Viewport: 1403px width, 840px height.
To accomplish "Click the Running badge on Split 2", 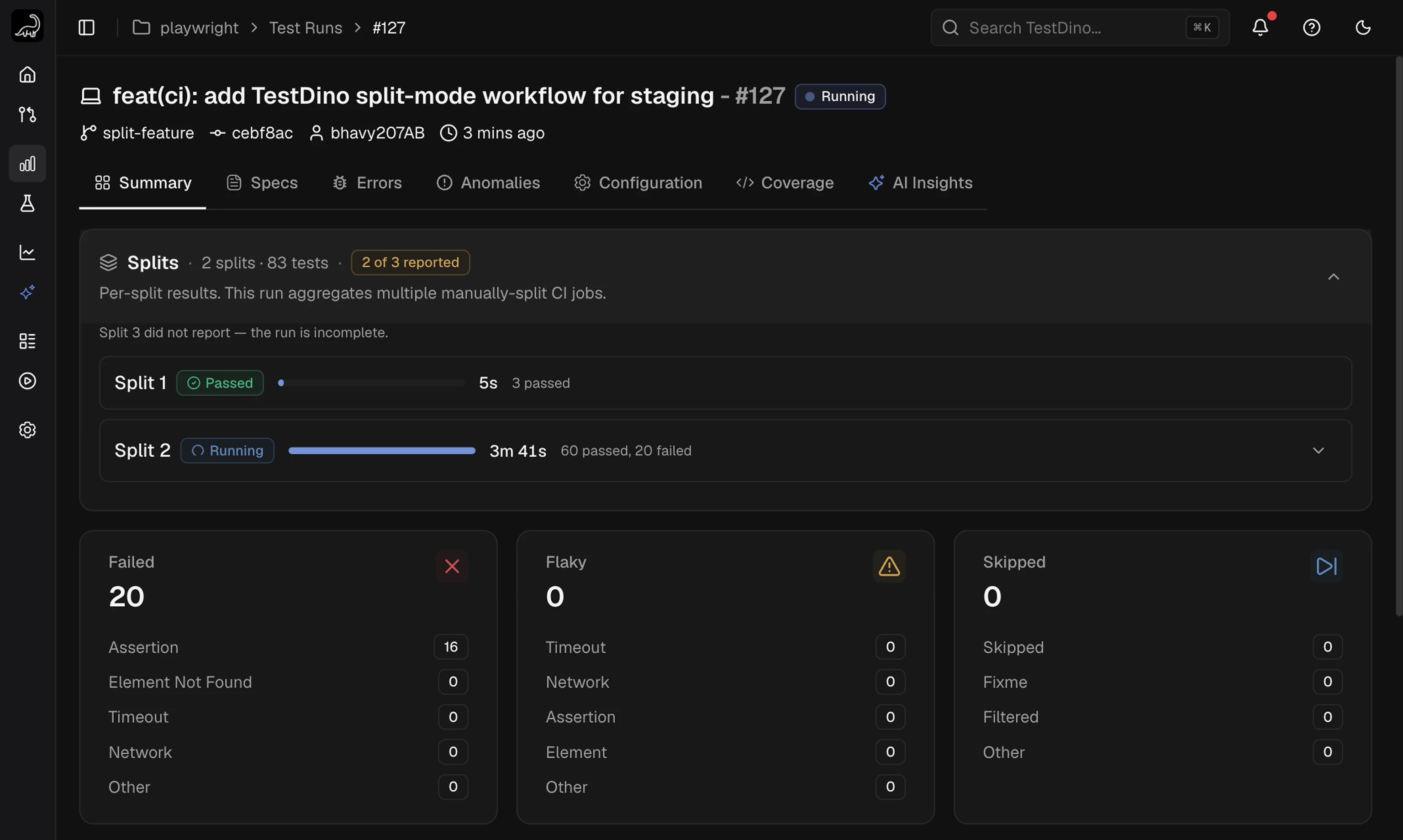I will 227,451.
